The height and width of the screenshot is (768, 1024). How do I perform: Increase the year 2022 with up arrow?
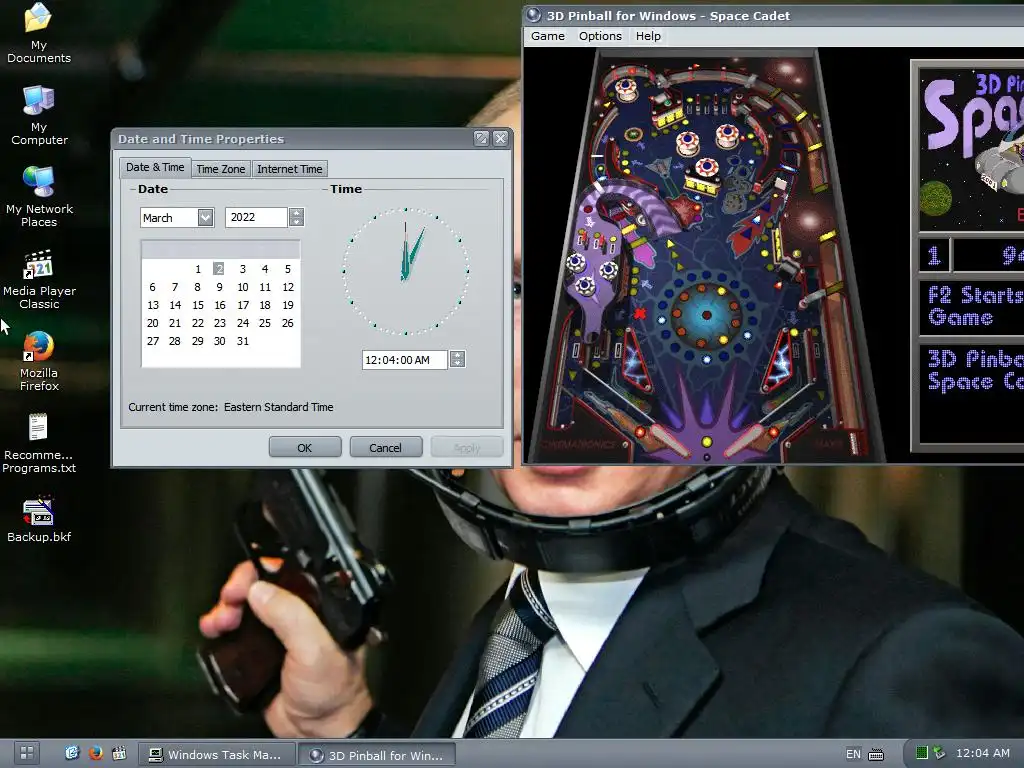point(296,213)
